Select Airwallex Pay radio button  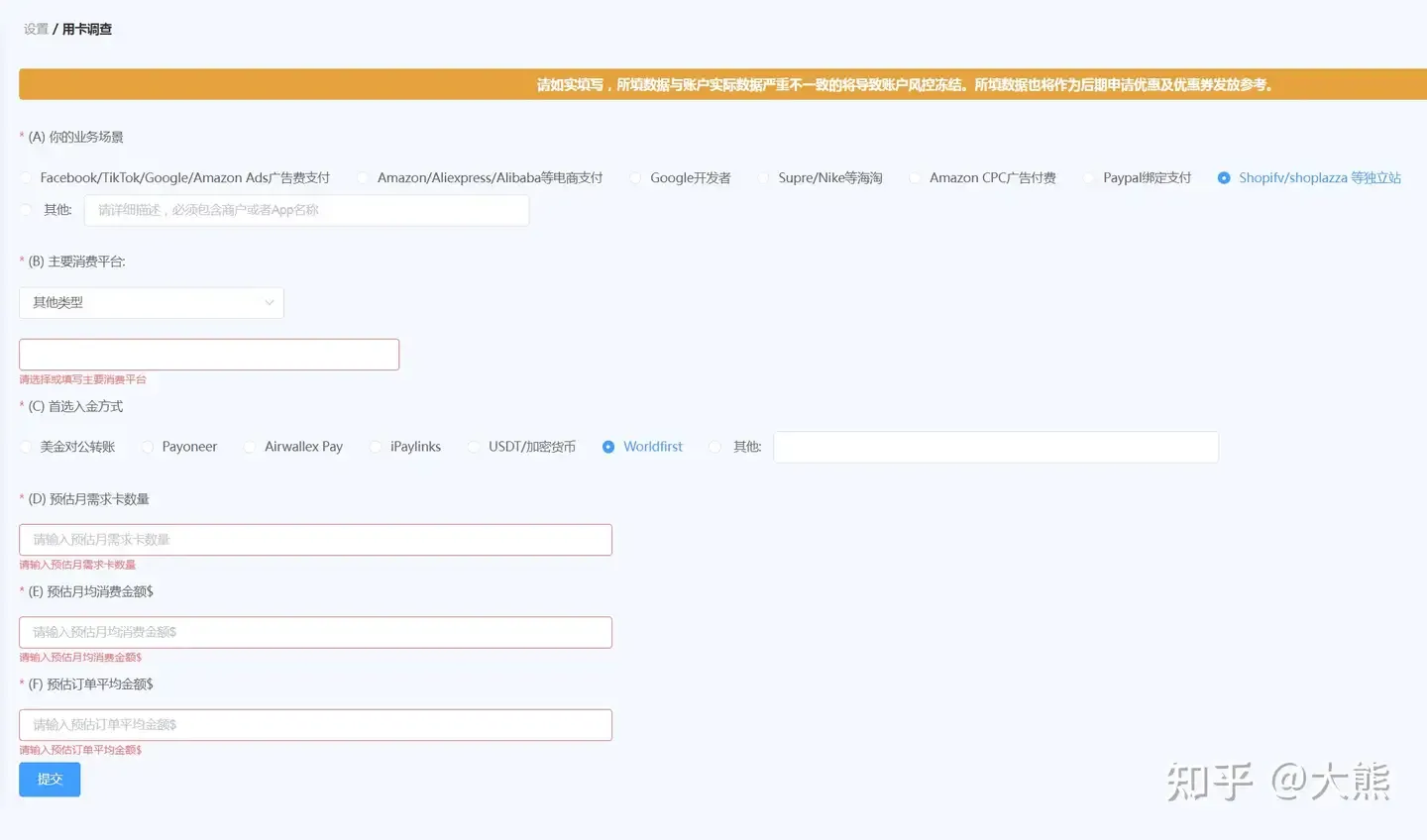coord(250,447)
